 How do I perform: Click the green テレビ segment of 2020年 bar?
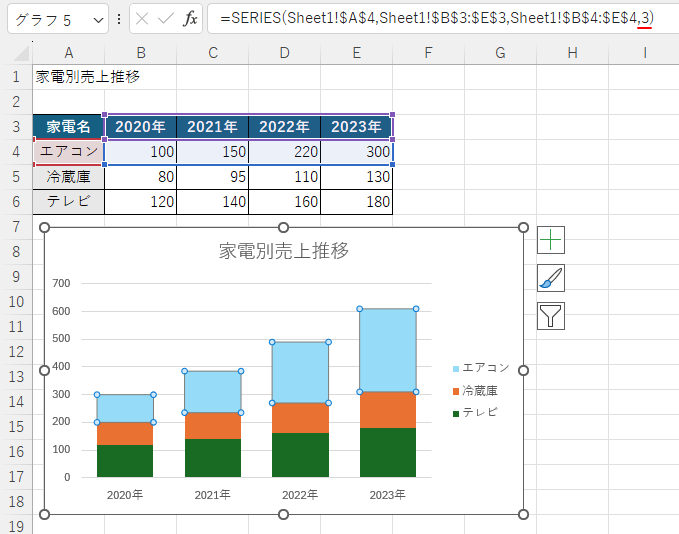pos(125,461)
